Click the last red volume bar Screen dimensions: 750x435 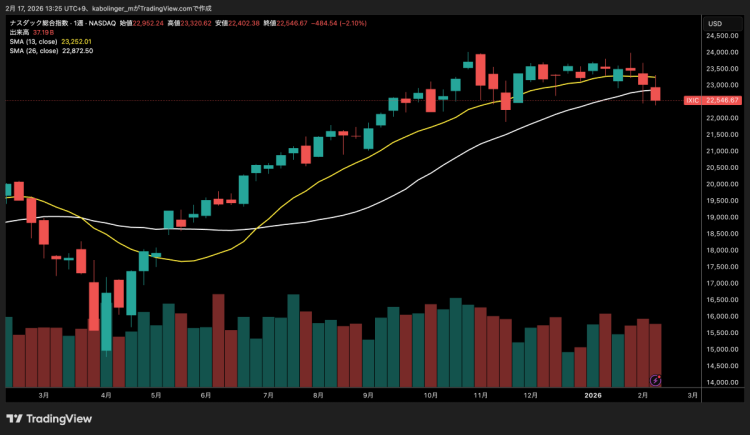(656, 355)
